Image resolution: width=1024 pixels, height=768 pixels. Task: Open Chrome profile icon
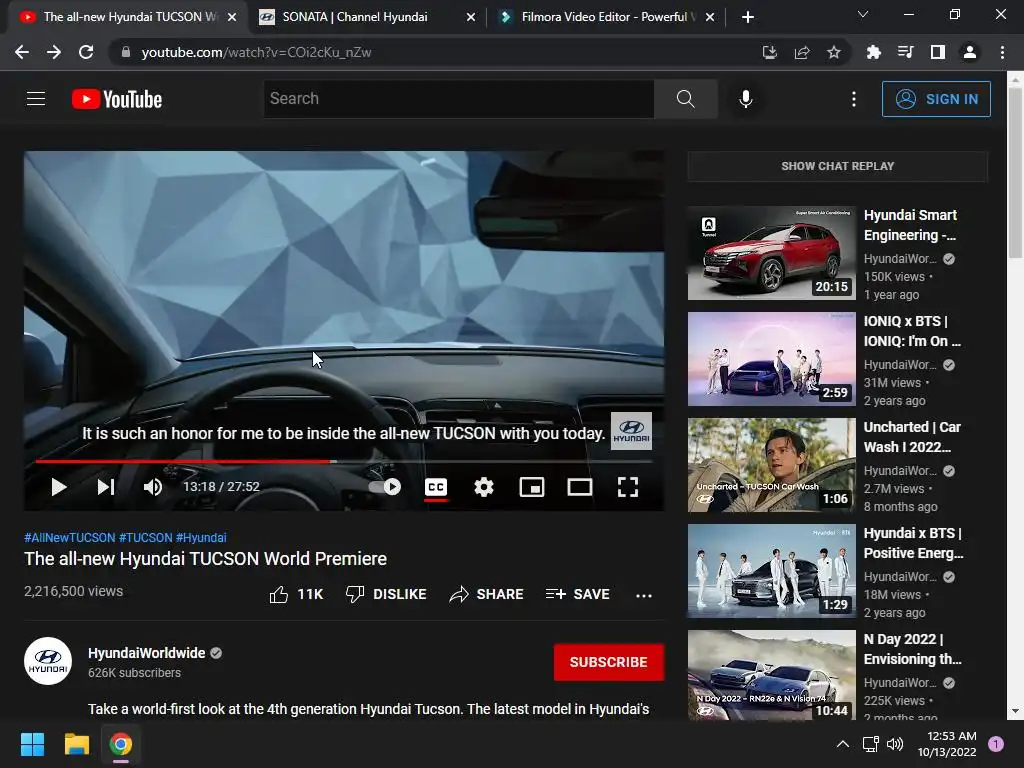(x=970, y=52)
